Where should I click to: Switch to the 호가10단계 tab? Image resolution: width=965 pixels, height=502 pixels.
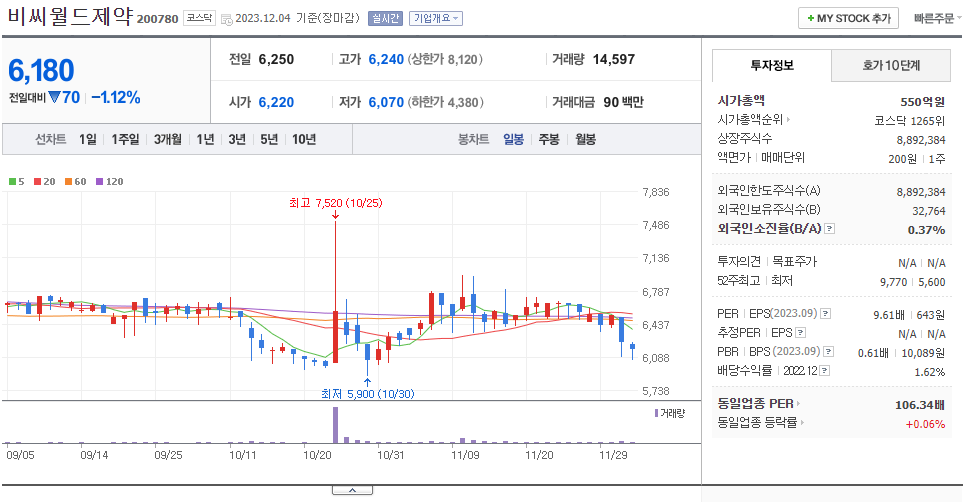(891, 65)
